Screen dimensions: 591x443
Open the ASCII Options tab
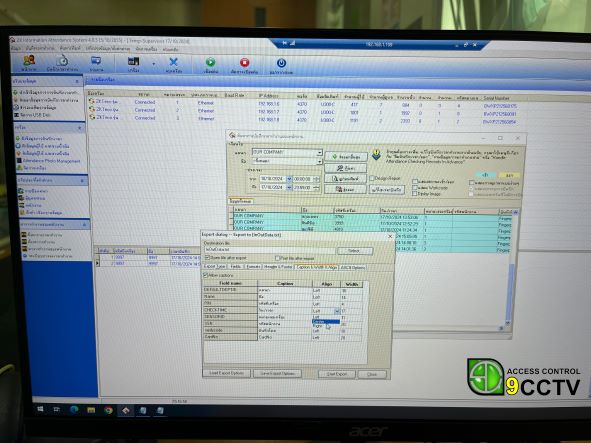point(353,267)
